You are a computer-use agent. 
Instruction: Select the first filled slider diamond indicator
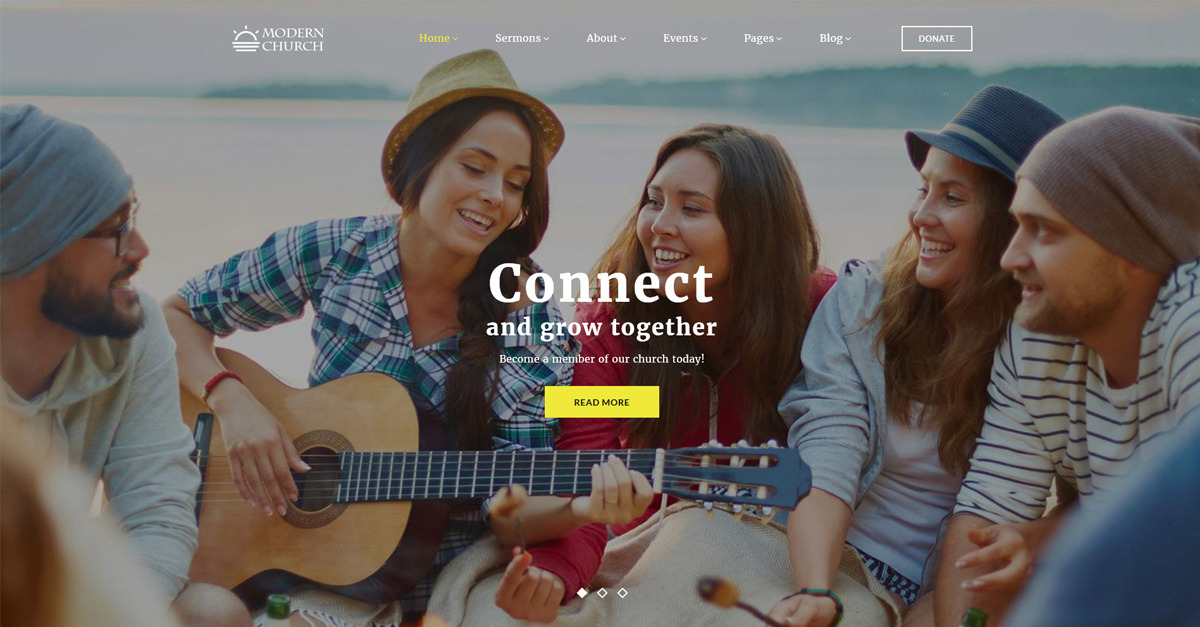(582, 593)
